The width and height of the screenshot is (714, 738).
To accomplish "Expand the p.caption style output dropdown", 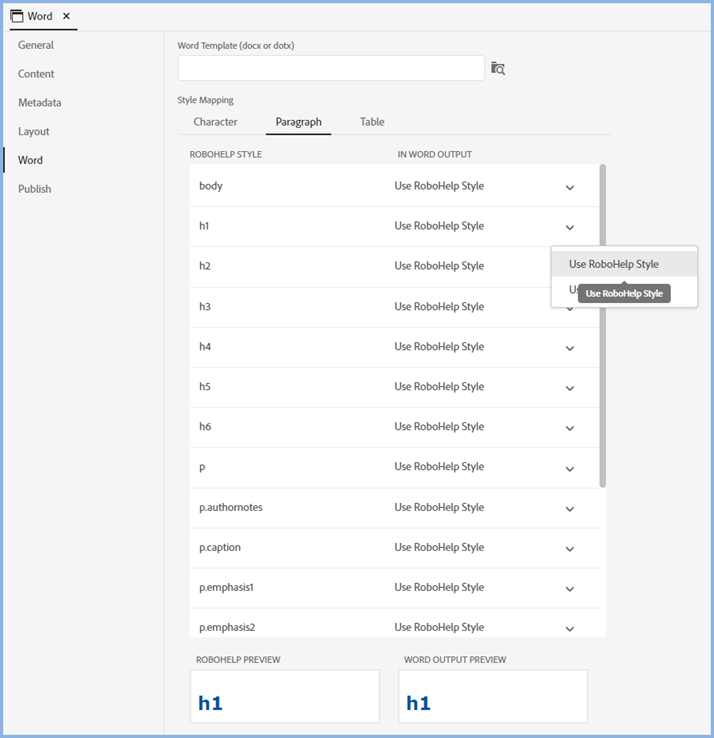I will pyautogui.click(x=570, y=549).
